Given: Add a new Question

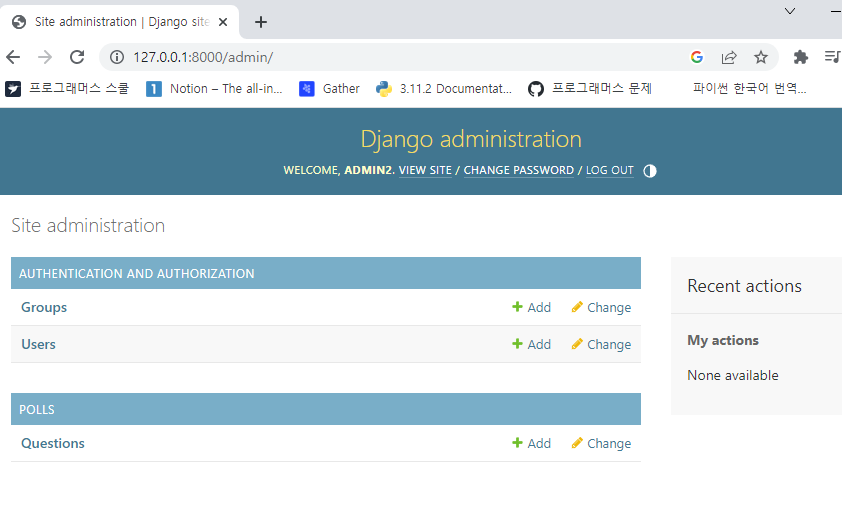Looking at the screenshot, I should point(532,443).
